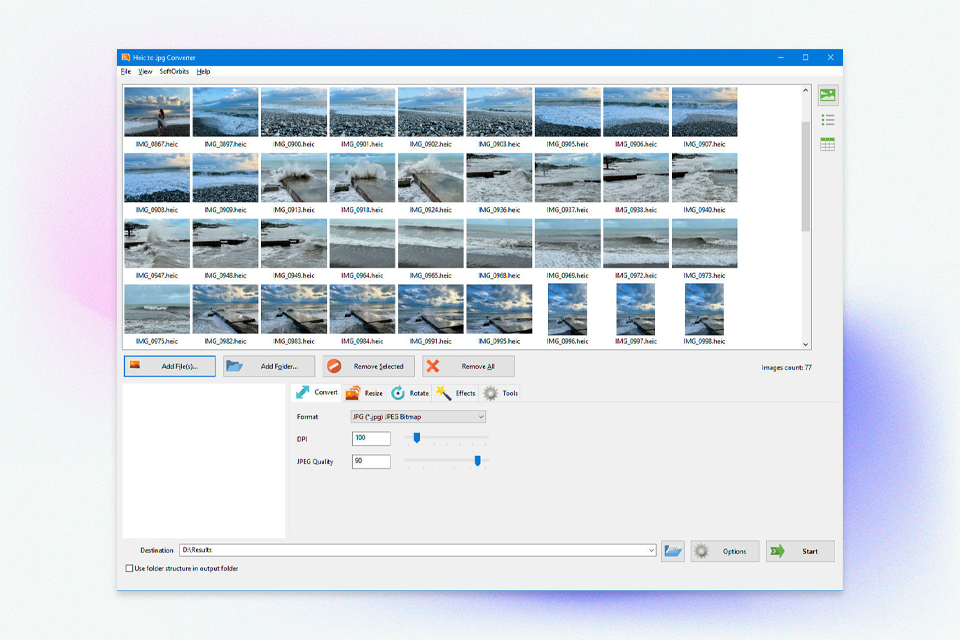Enable Use folder structure in output folder
Screen dimensions: 960x640
[x=129, y=568]
